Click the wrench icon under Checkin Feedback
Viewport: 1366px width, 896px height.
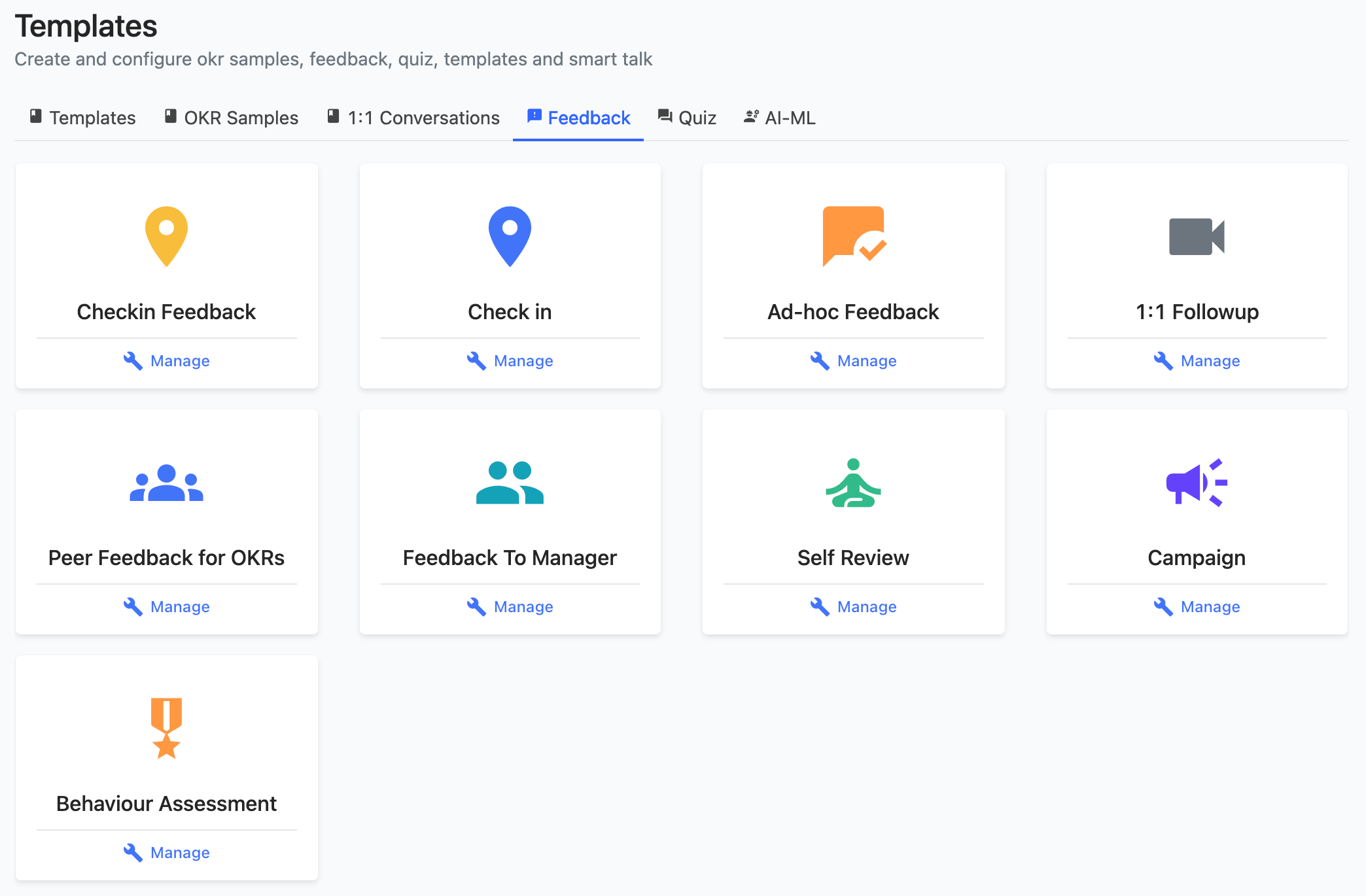[x=133, y=361]
